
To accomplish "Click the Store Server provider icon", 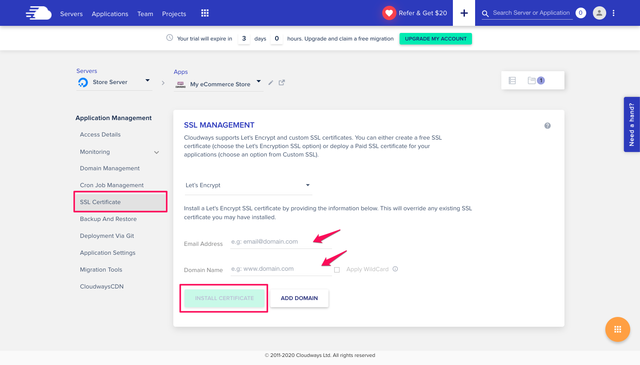I will pos(83,82).
